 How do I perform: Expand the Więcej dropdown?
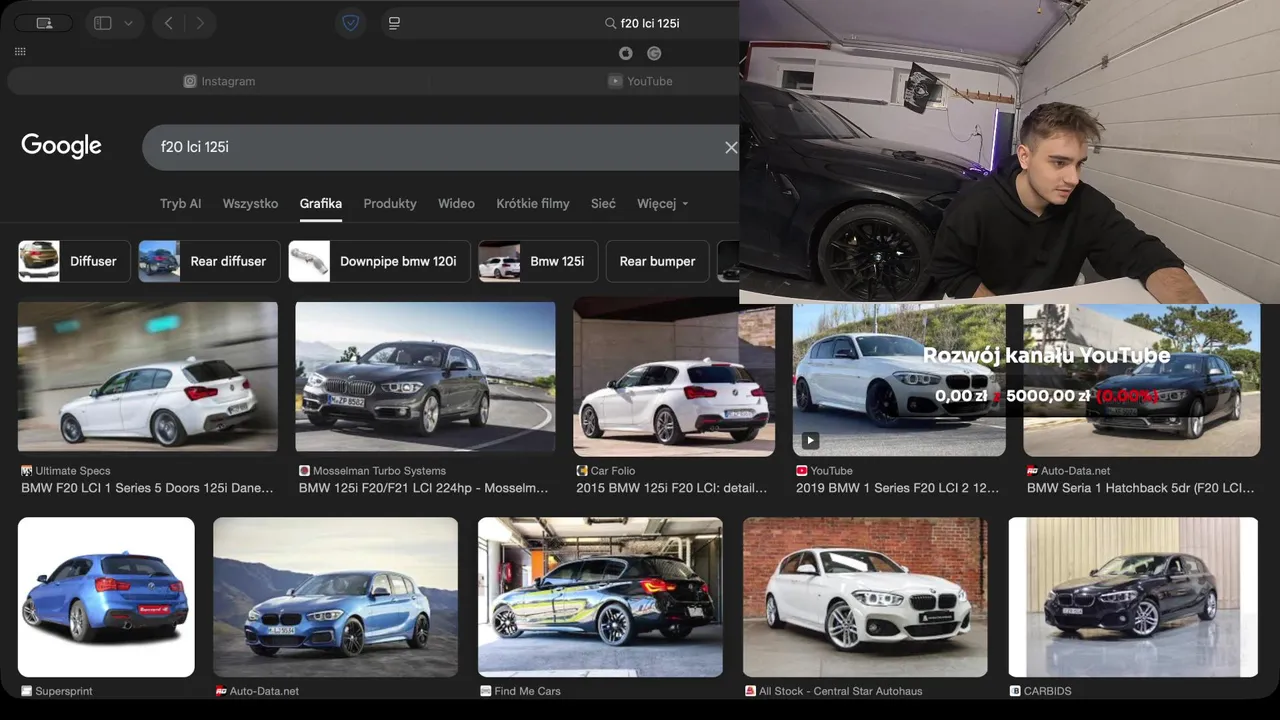coord(662,203)
